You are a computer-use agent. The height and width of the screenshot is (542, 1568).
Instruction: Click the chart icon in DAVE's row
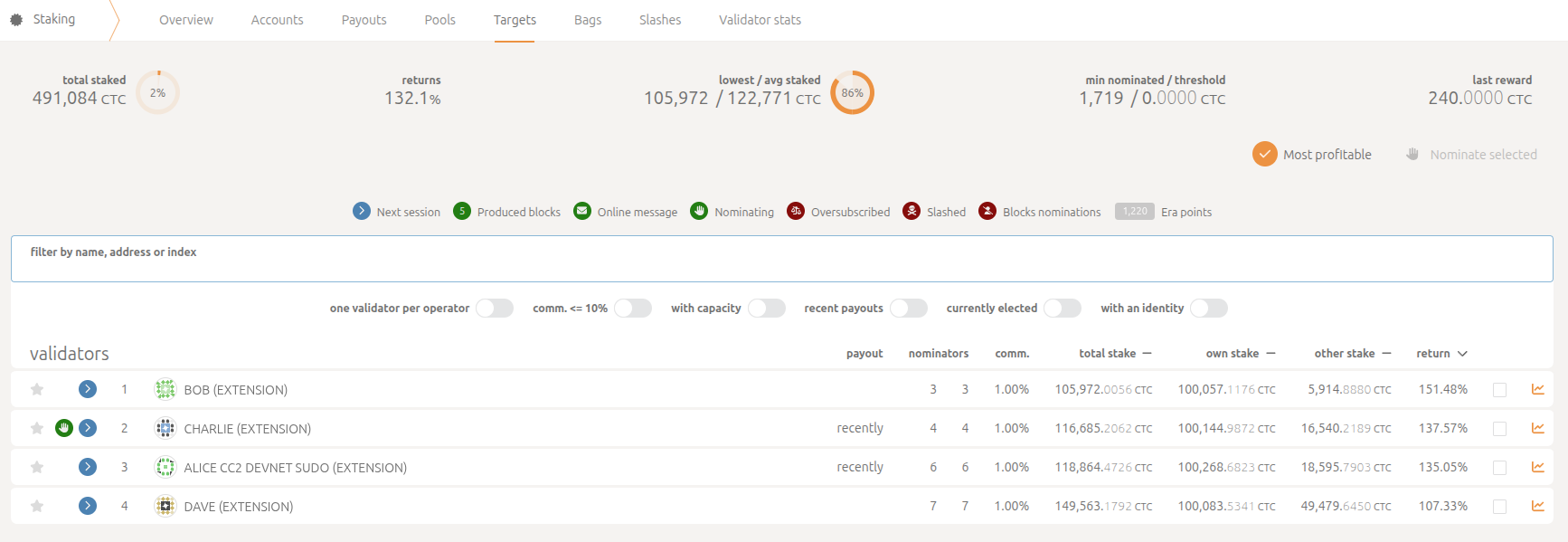(1537, 506)
